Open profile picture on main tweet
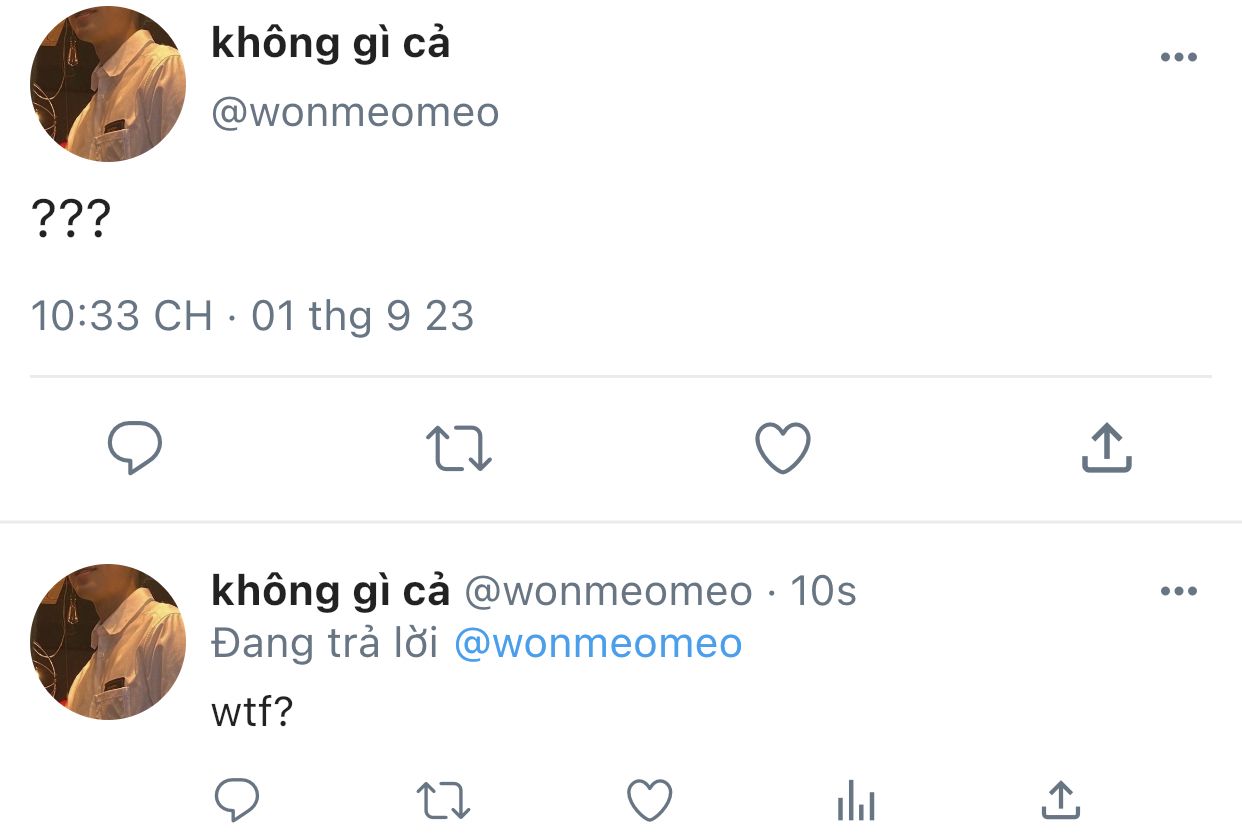Viewport: 1242px width, 837px height. (108, 84)
